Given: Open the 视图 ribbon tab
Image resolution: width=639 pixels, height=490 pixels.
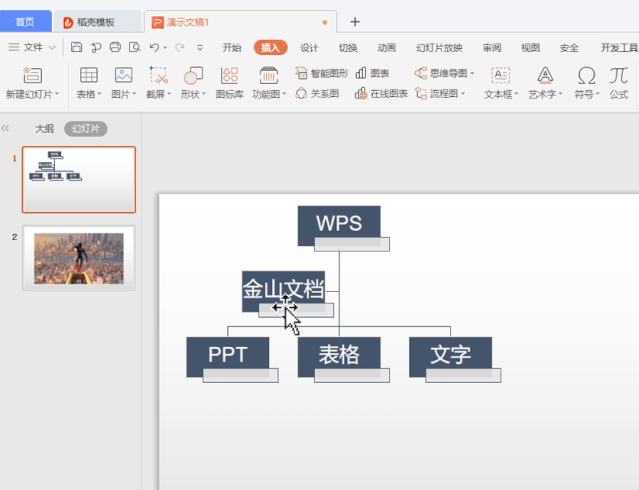Looking at the screenshot, I should point(530,48).
